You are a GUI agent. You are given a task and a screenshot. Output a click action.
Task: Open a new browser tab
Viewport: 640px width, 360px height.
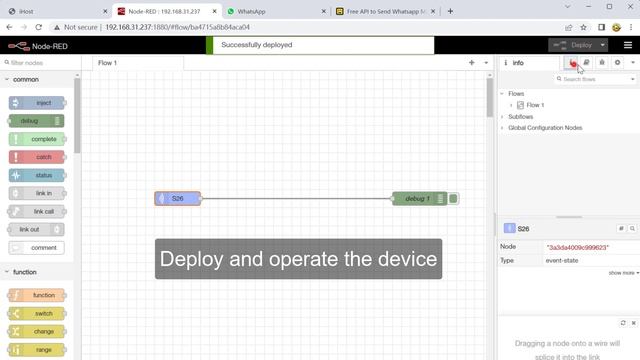[x=450, y=11]
